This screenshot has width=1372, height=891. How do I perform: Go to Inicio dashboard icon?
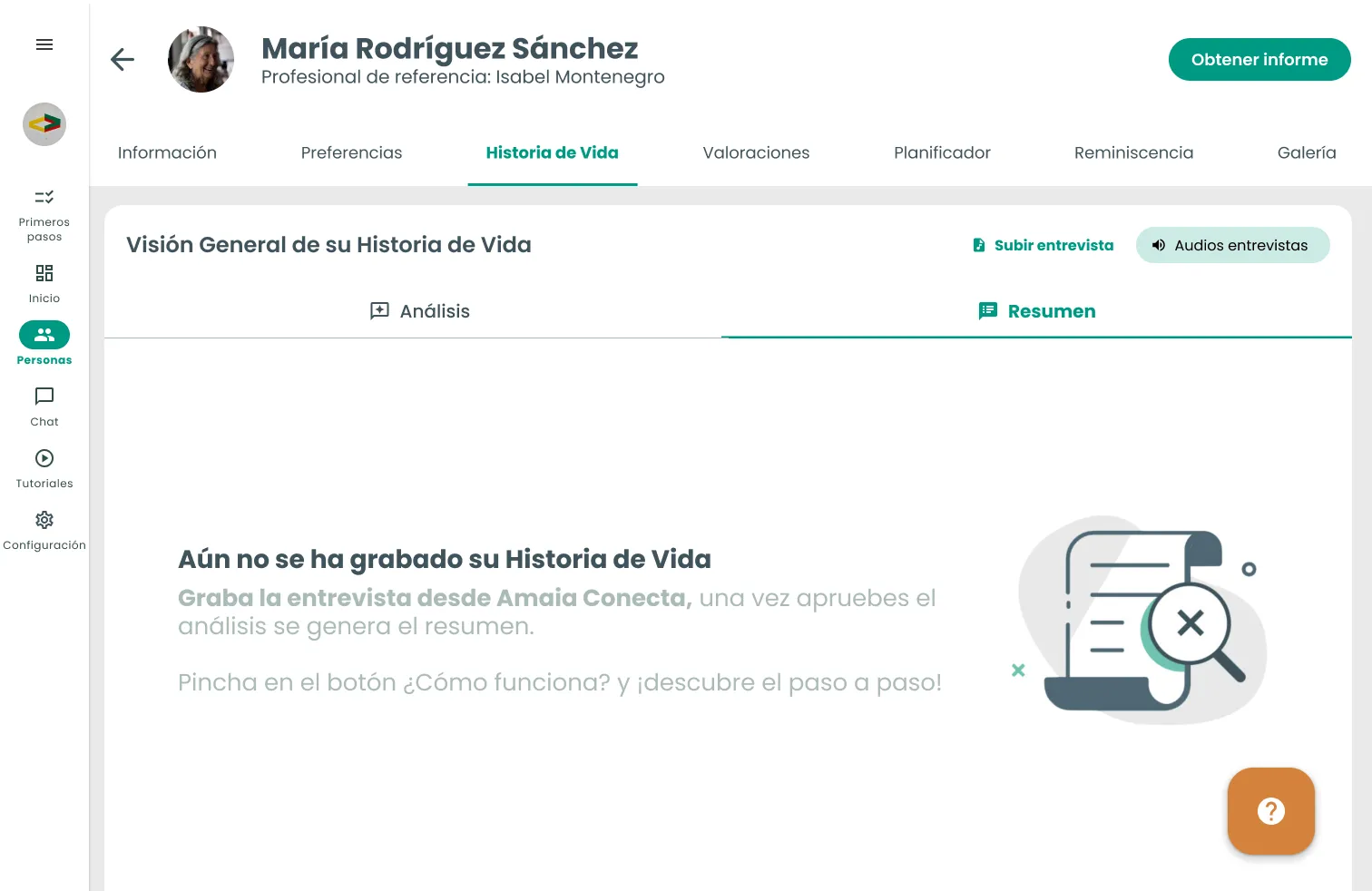coord(44,273)
